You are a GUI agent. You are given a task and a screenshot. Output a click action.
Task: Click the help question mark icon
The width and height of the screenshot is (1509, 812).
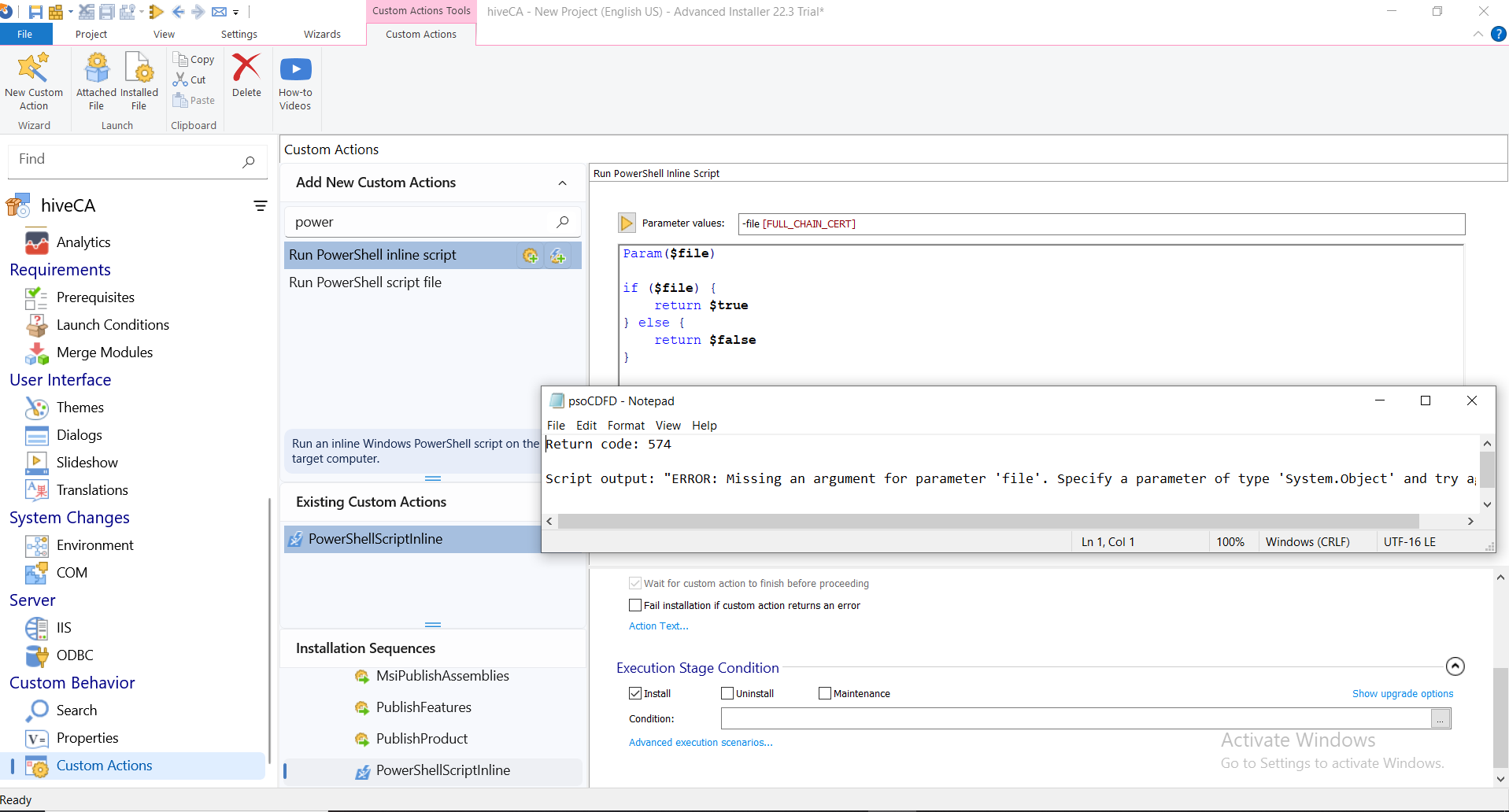pos(1498,34)
